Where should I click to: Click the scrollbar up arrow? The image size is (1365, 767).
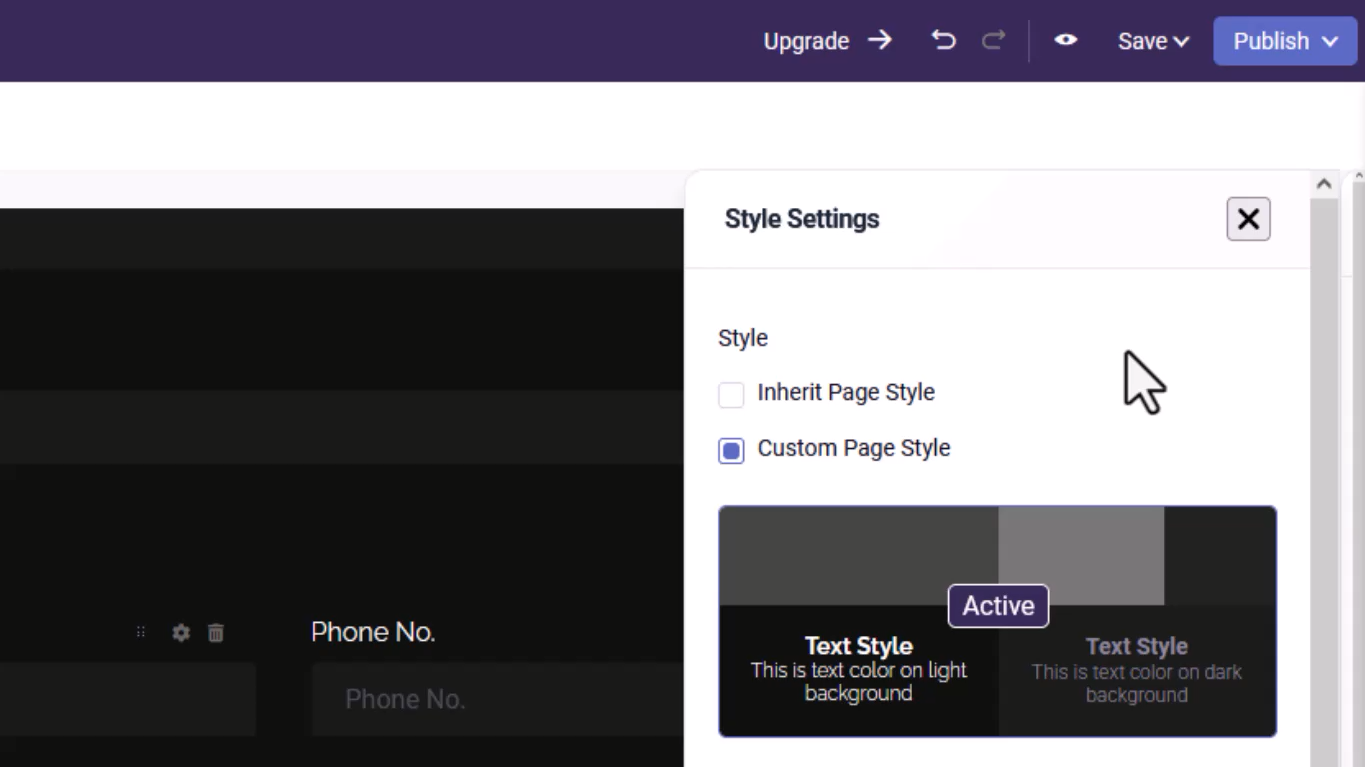click(x=1323, y=184)
